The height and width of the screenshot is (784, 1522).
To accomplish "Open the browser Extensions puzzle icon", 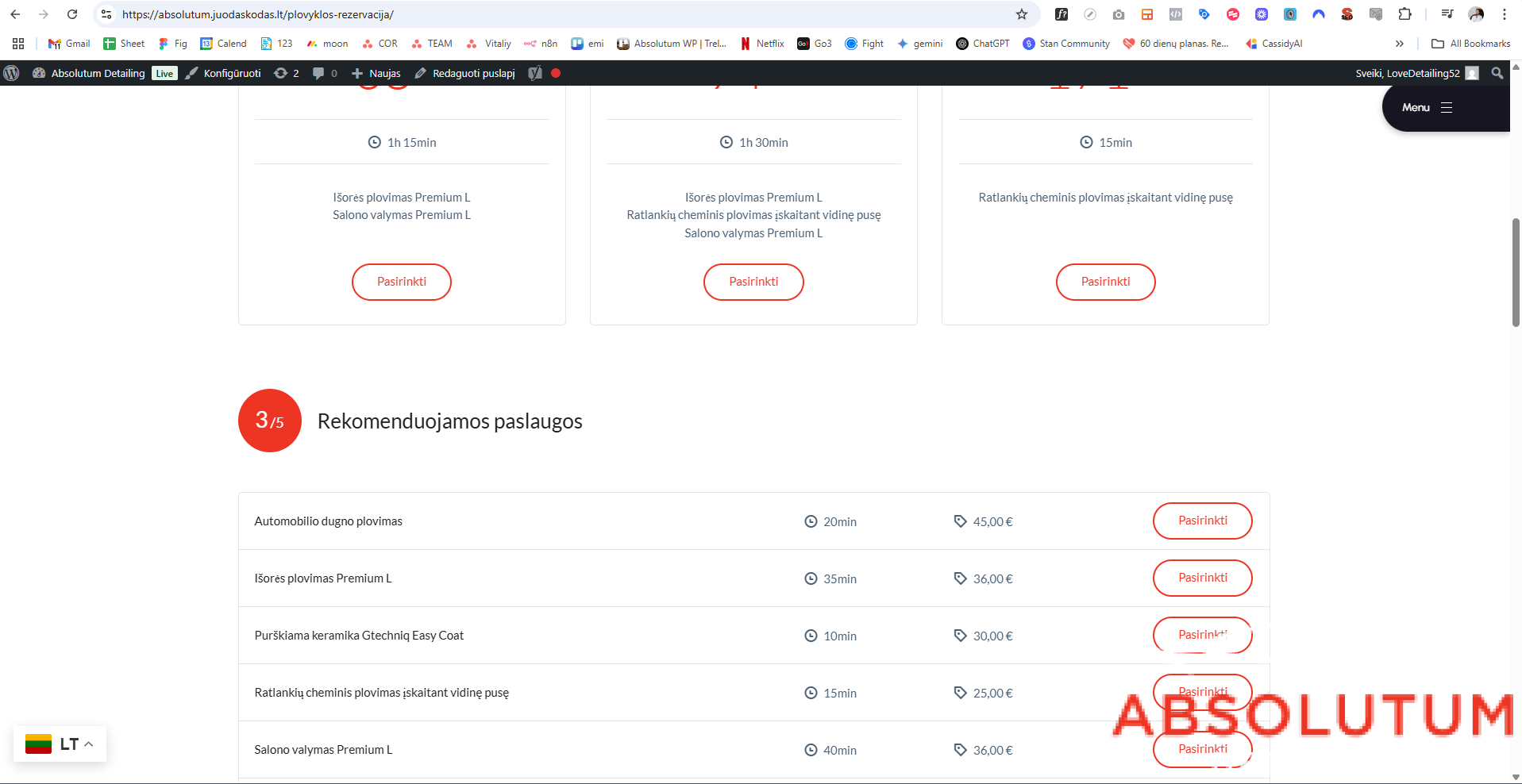I will point(1404,14).
